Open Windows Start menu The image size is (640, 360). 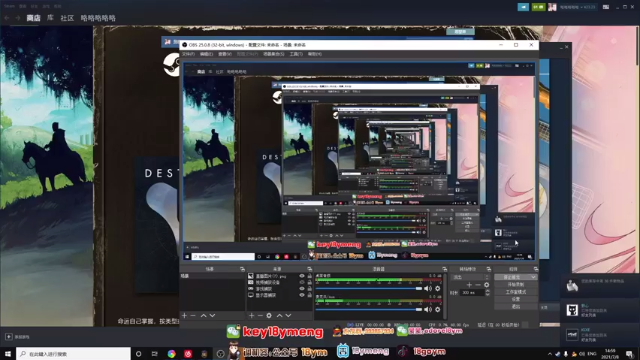pyautogui.click(x=8, y=354)
